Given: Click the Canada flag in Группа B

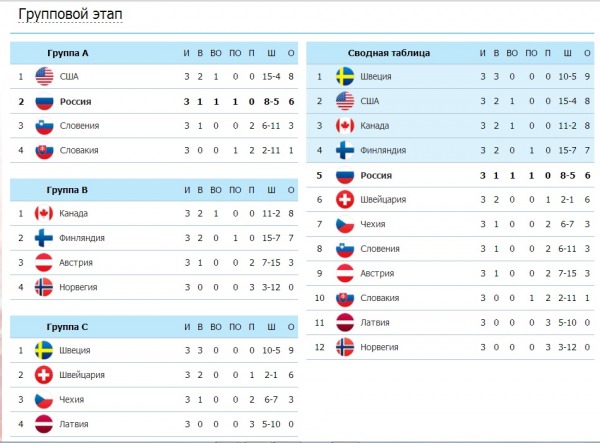Looking at the screenshot, I should pyautogui.click(x=44, y=213).
